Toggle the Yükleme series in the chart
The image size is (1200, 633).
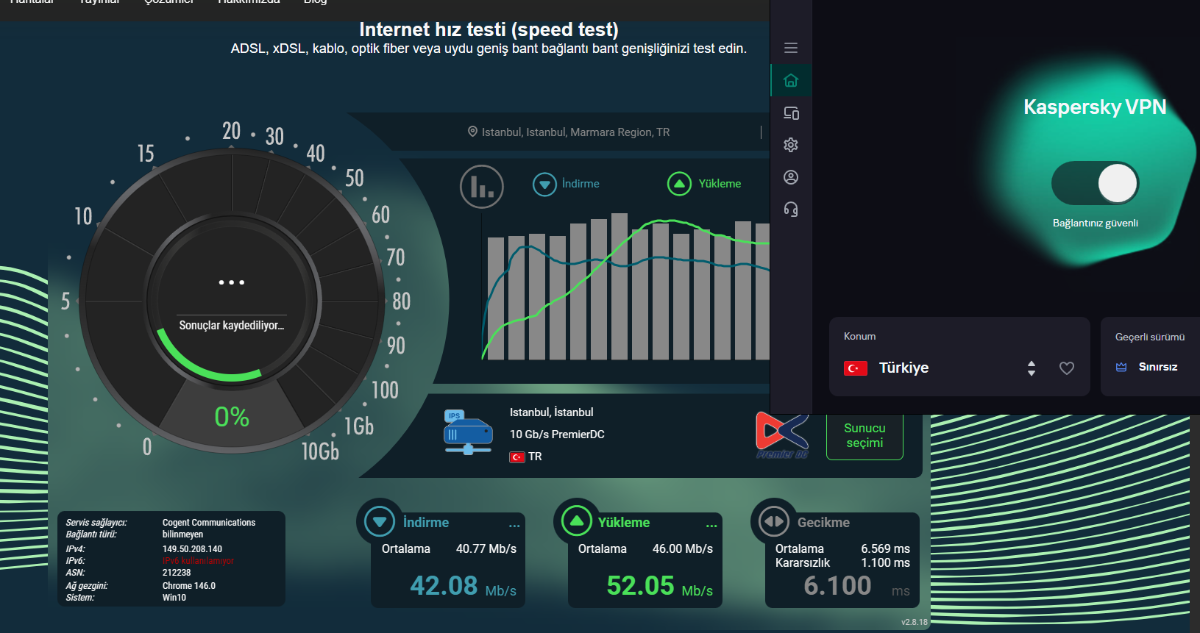point(704,184)
